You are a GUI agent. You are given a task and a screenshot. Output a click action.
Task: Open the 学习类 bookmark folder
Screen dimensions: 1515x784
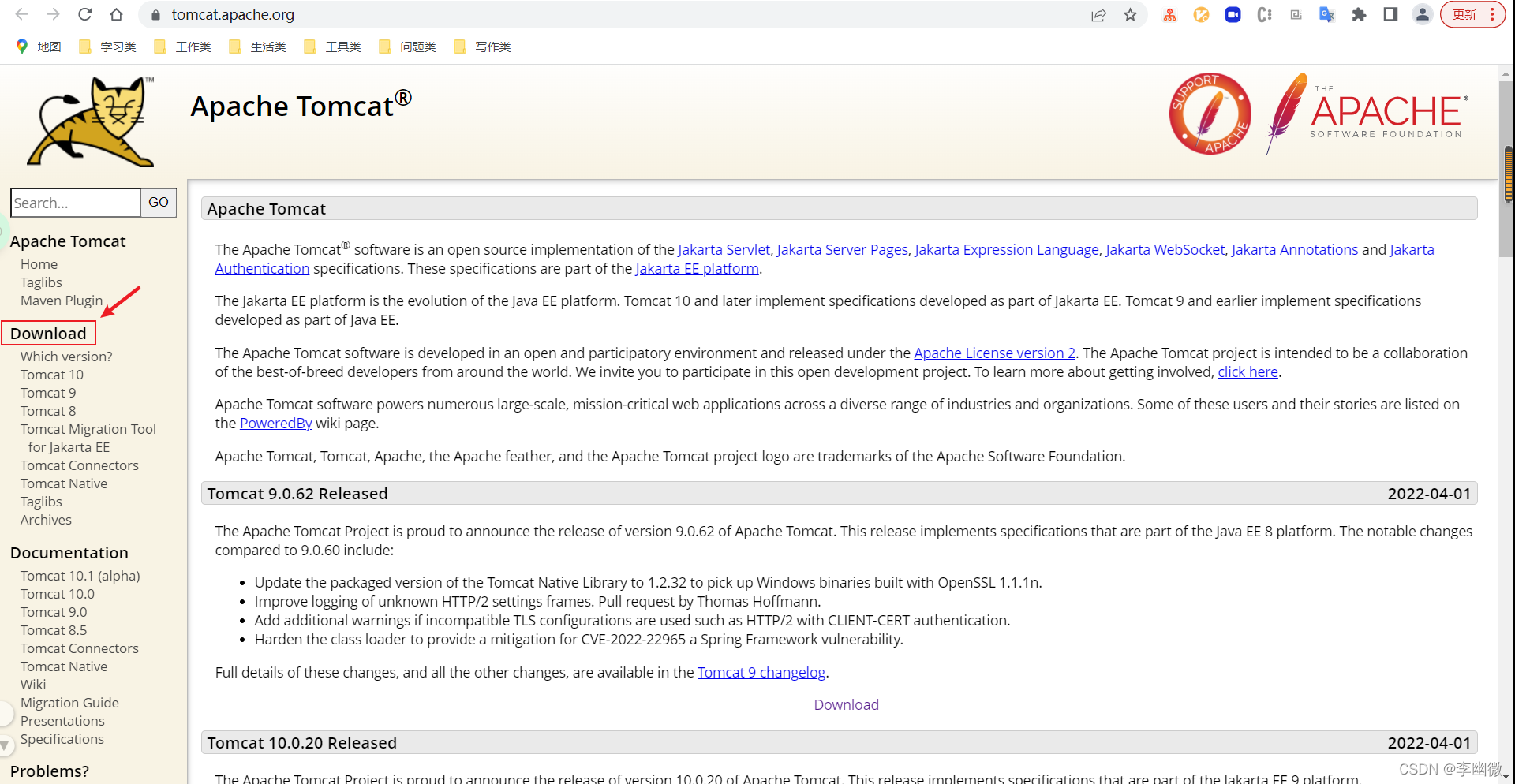tap(108, 47)
